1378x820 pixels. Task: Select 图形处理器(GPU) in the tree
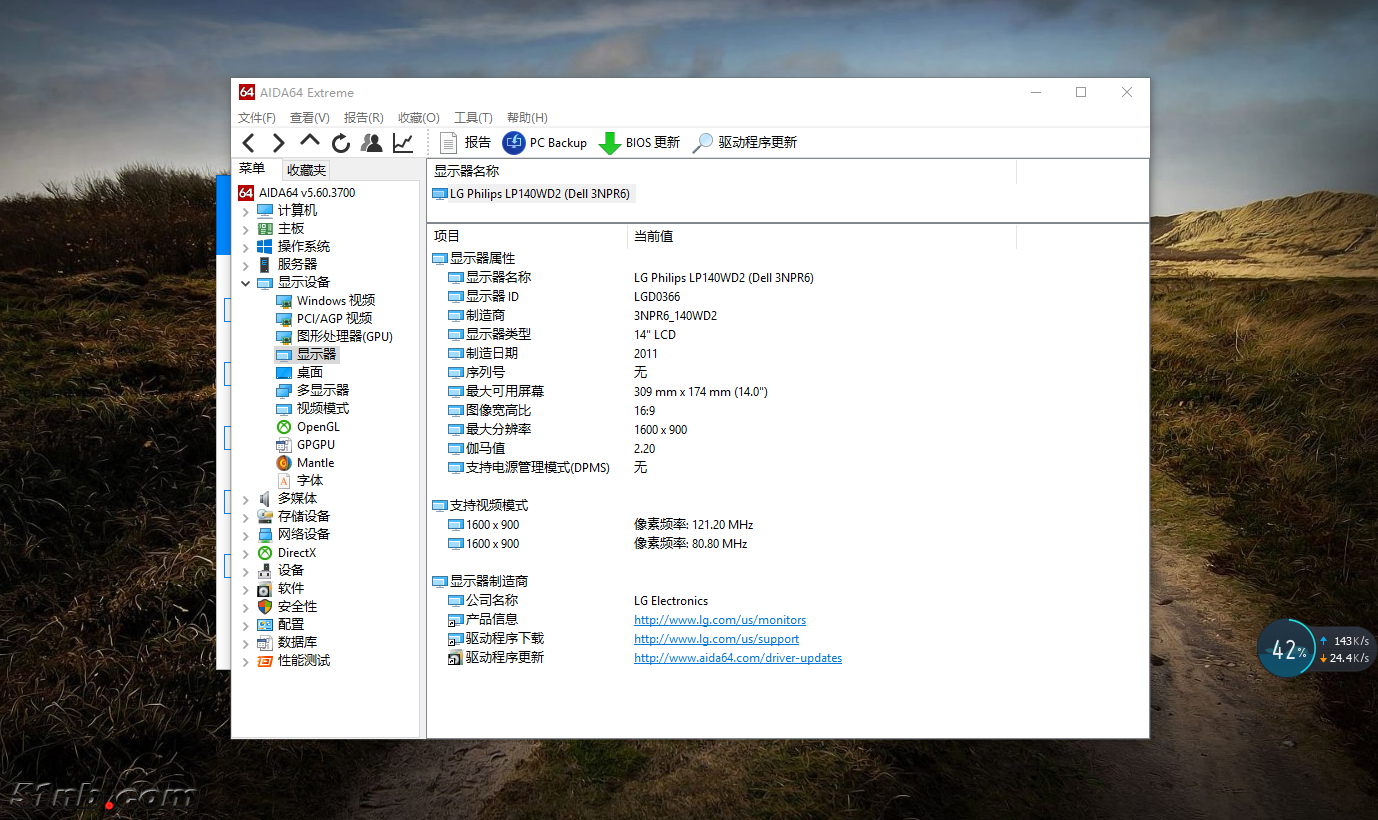344,337
